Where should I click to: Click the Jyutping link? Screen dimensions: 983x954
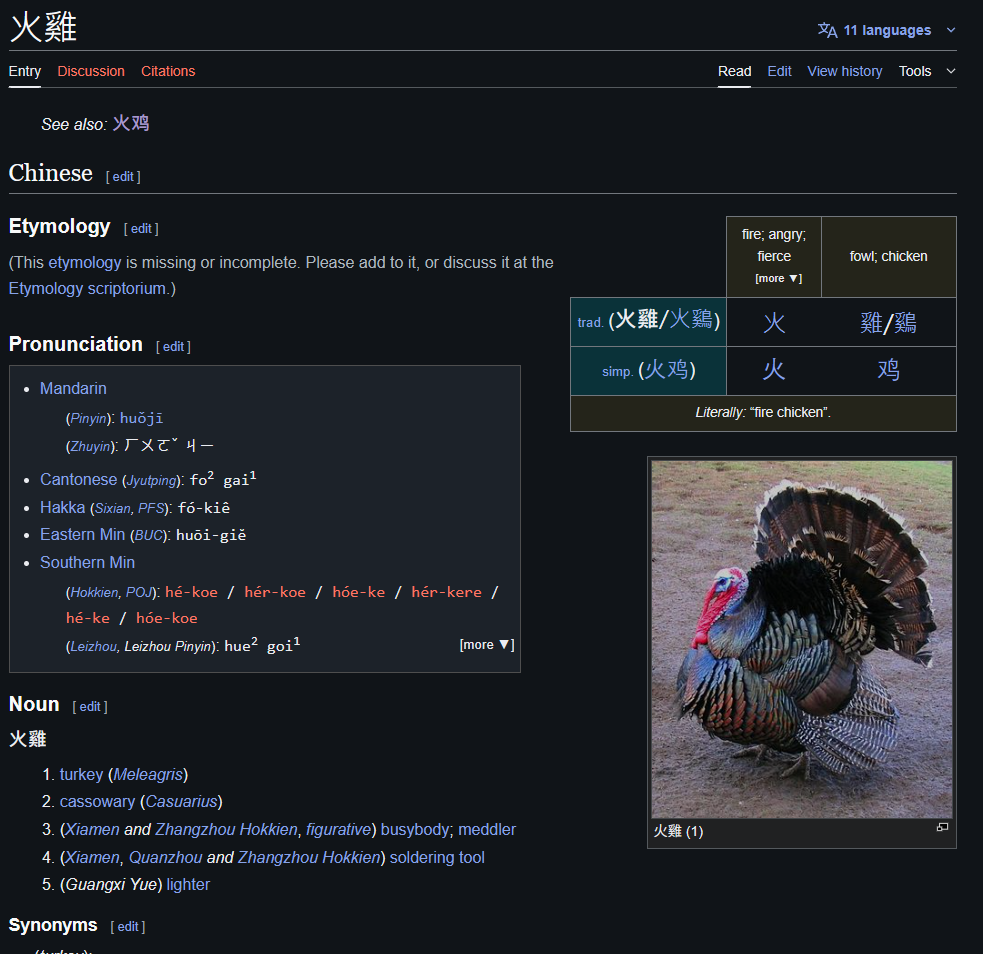[x=152, y=481]
